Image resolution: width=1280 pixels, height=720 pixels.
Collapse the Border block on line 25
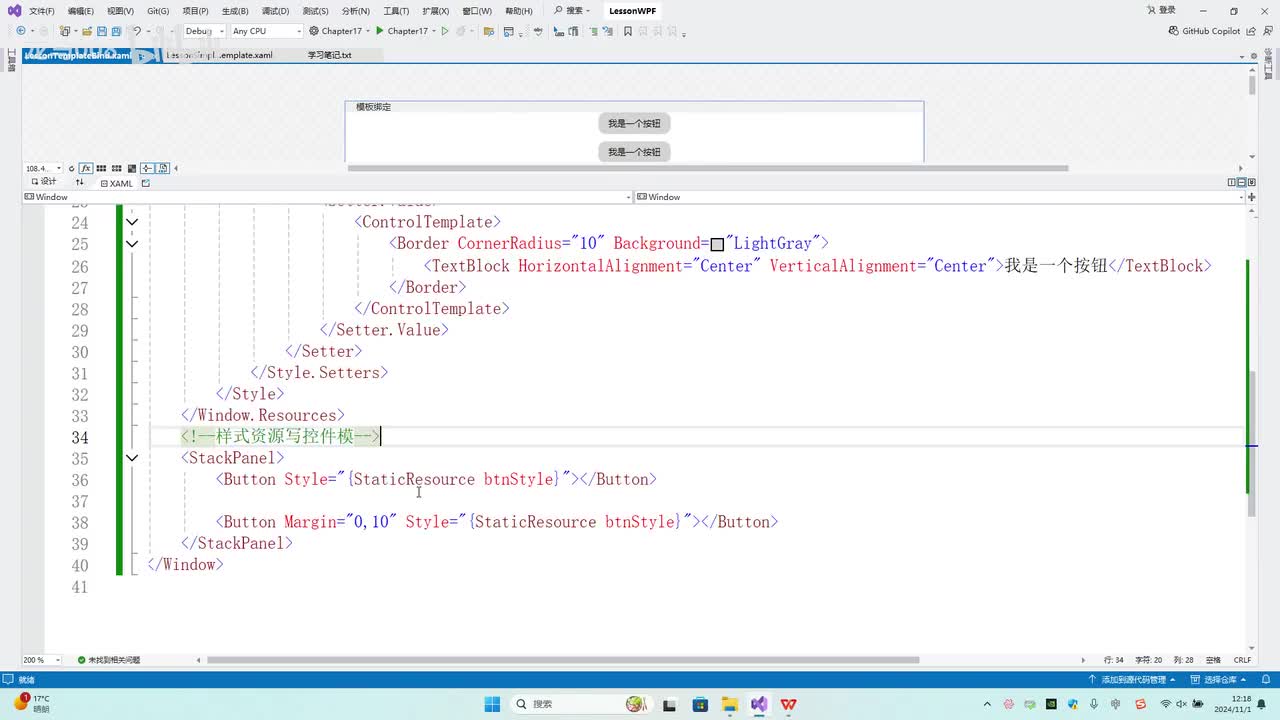pos(131,244)
